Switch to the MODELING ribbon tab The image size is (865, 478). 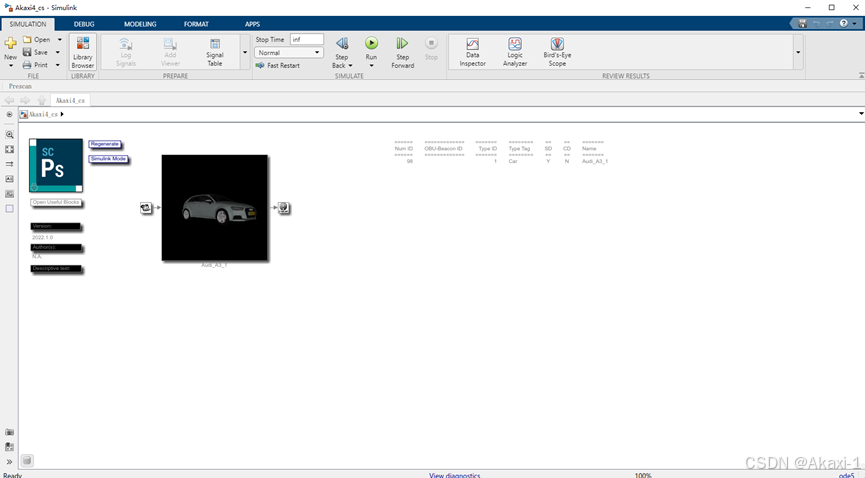(x=140, y=24)
